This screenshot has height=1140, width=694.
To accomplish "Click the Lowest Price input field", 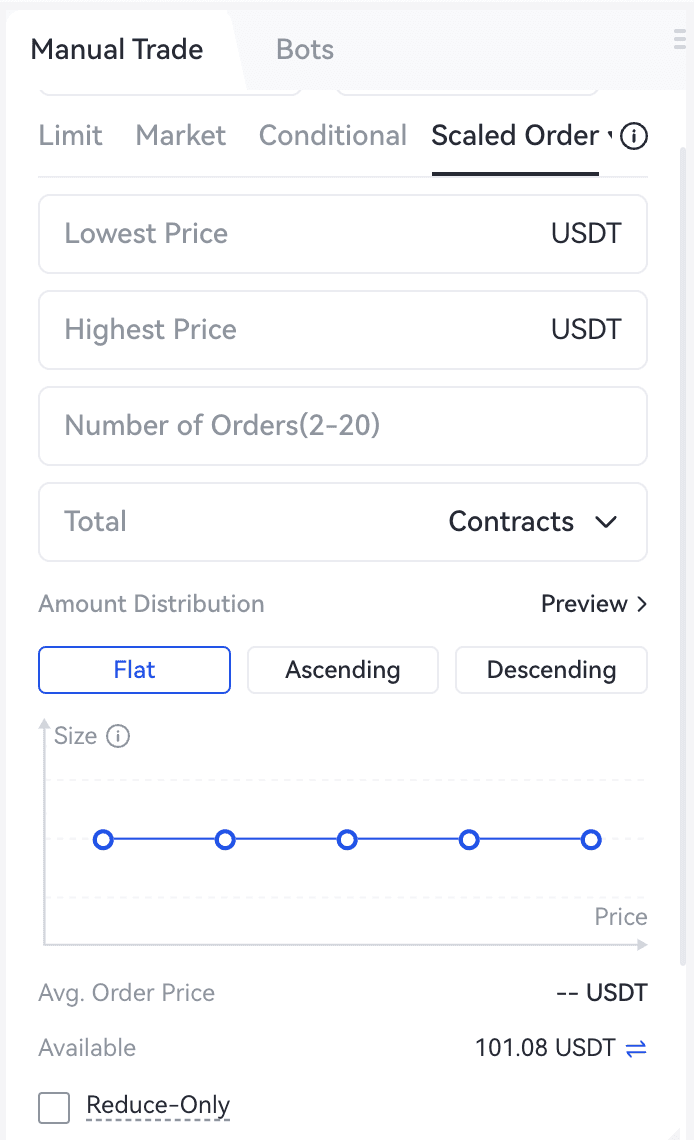I will tap(300, 234).
